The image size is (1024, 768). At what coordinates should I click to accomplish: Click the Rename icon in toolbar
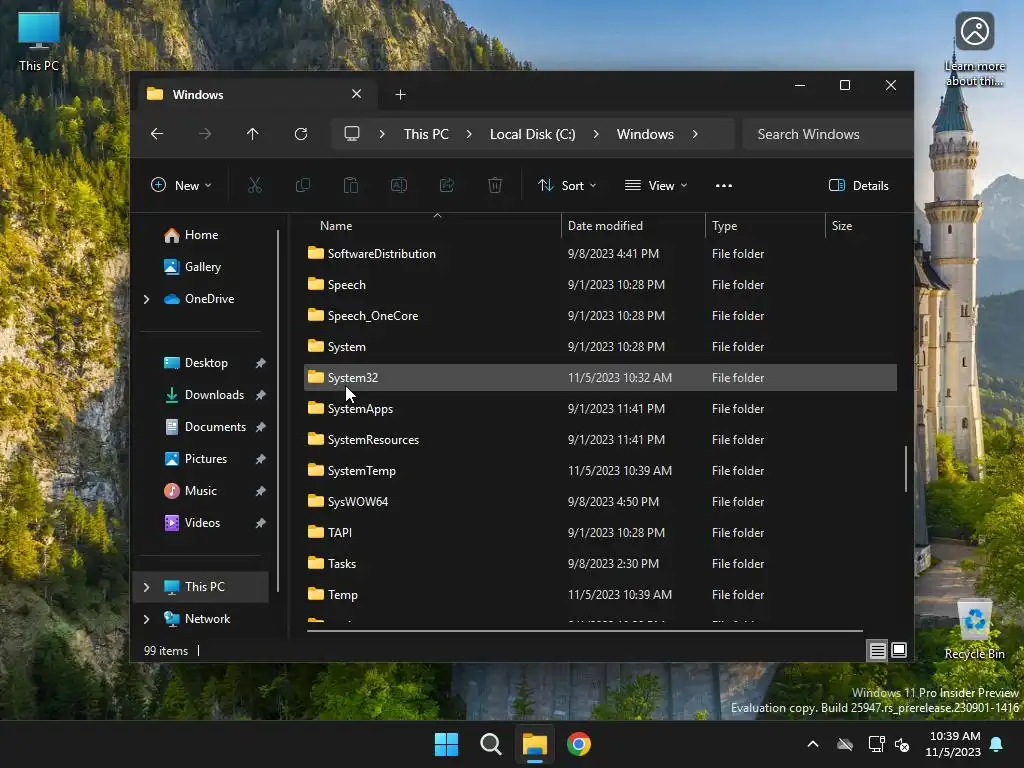click(399, 185)
